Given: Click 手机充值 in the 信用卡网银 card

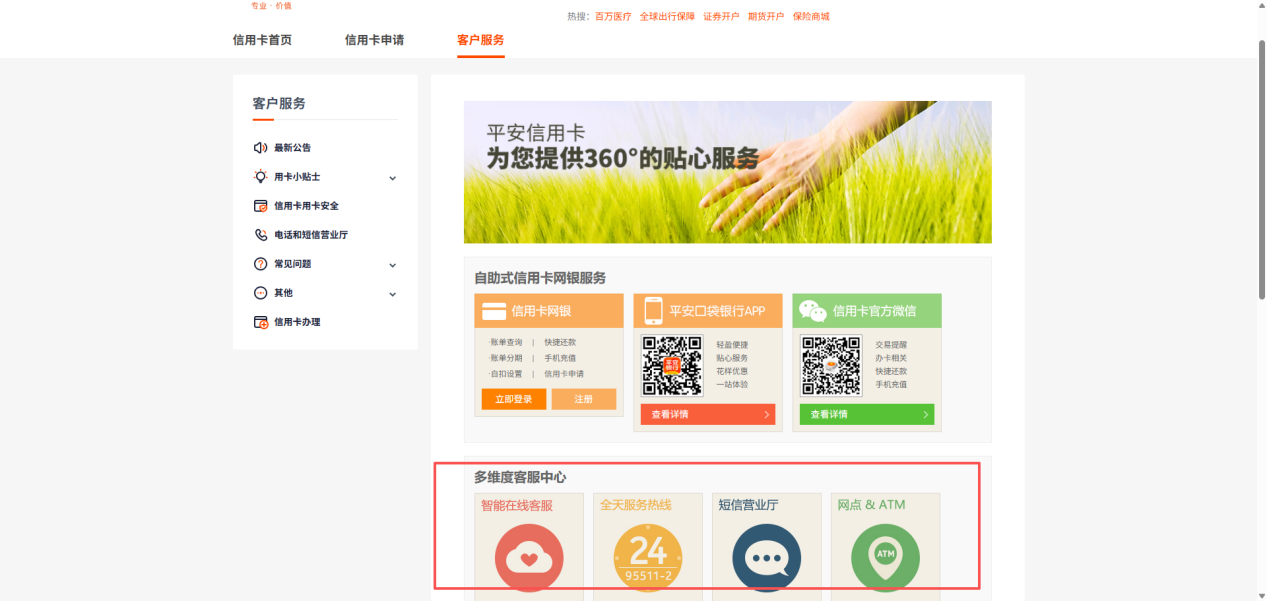Looking at the screenshot, I should coord(560,358).
